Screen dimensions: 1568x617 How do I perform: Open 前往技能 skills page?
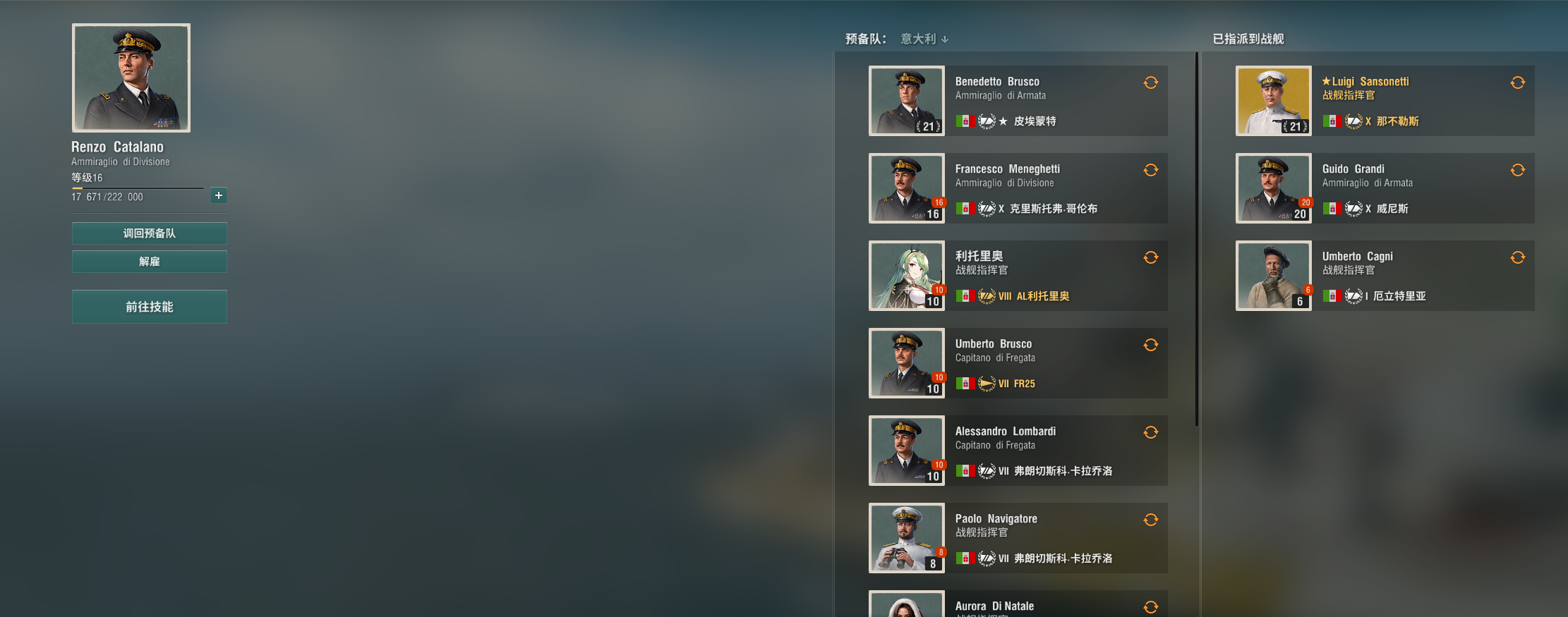pyautogui.click(x=150, y=307)
